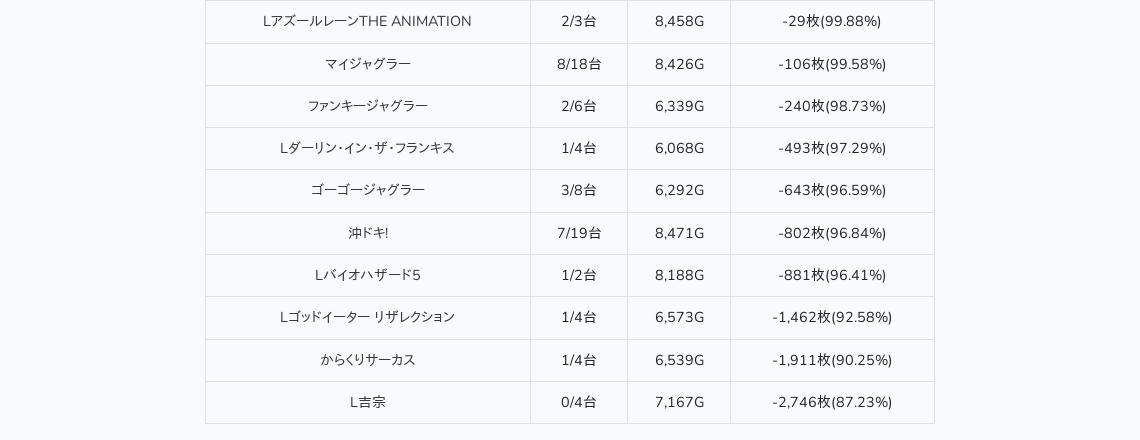Image resolution: width=1140 pixels, height=440 pixels.
Task: Click the LアズールレーンTHE ANIMATION machine name
Action: [x=367, y=21]
